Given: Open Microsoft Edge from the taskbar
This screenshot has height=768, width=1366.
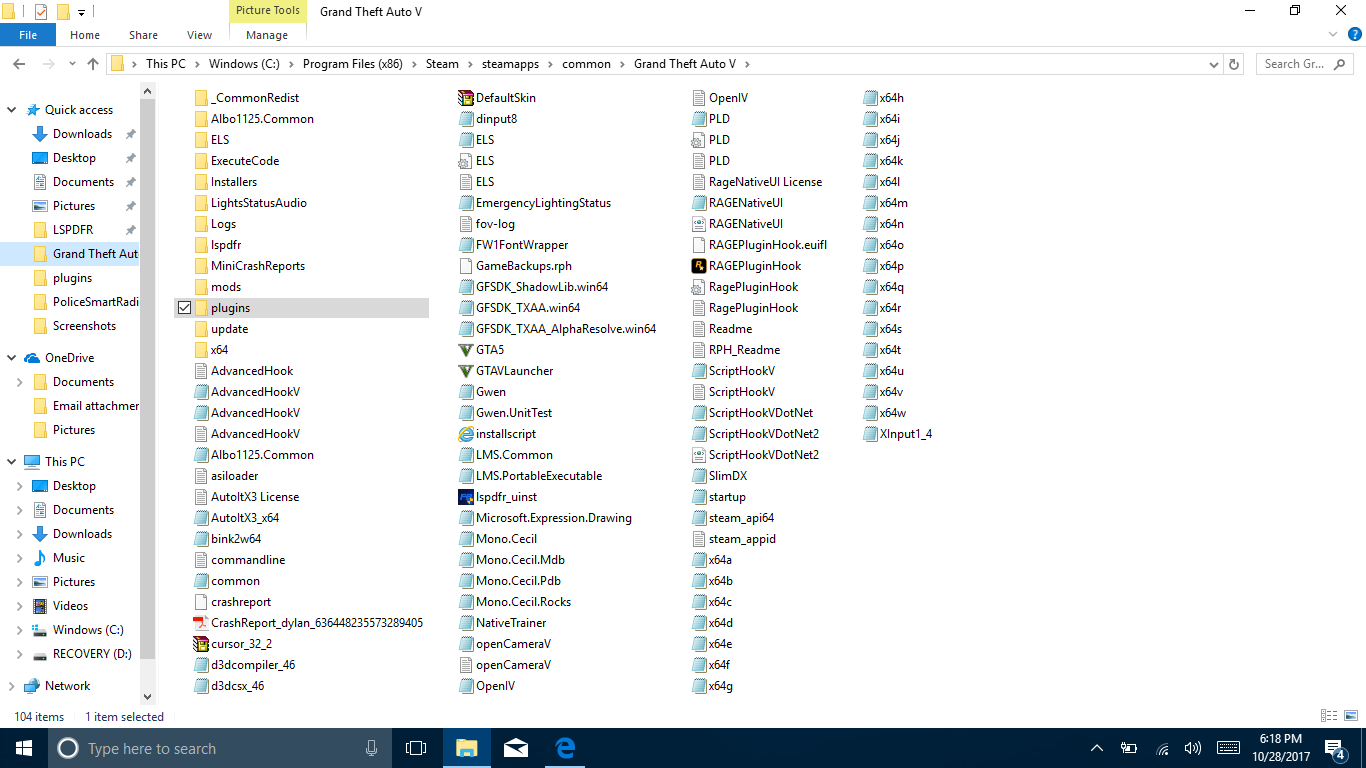Looking at the screenshot, I should pyautogui.click(x=565, y=748).
